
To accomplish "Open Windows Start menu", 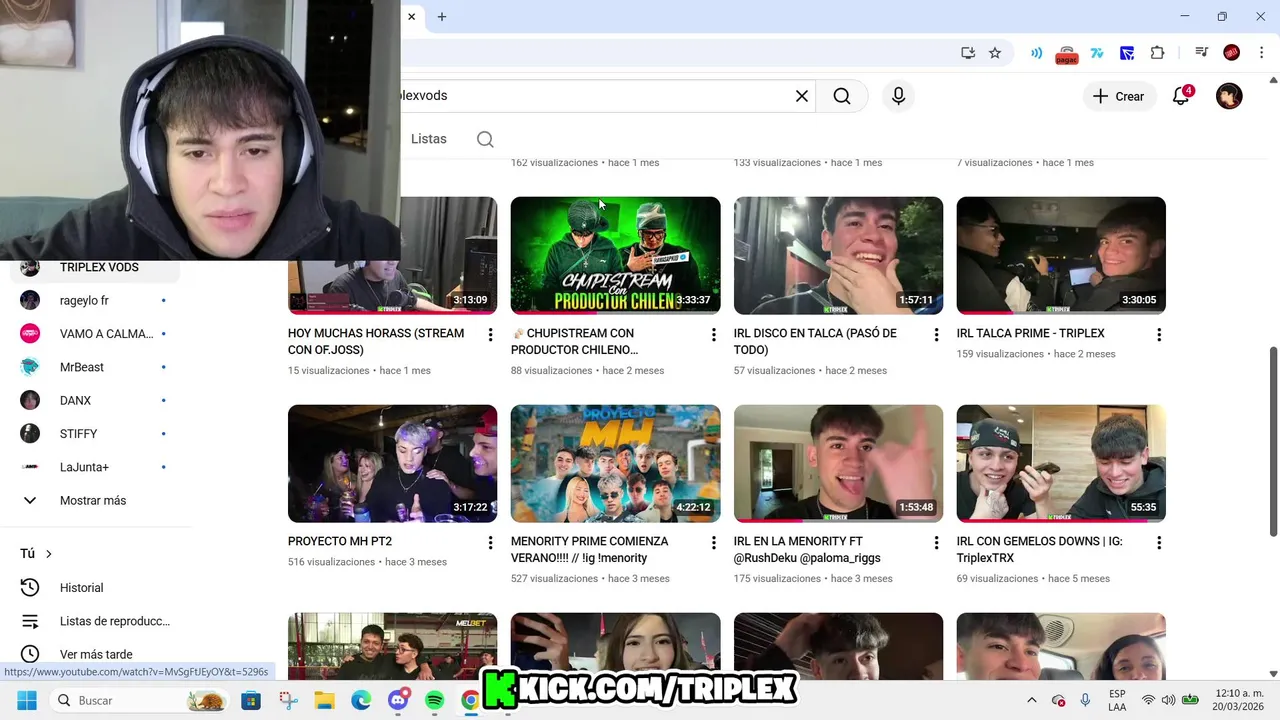I will pyautogui.click(x=27, y=700).
